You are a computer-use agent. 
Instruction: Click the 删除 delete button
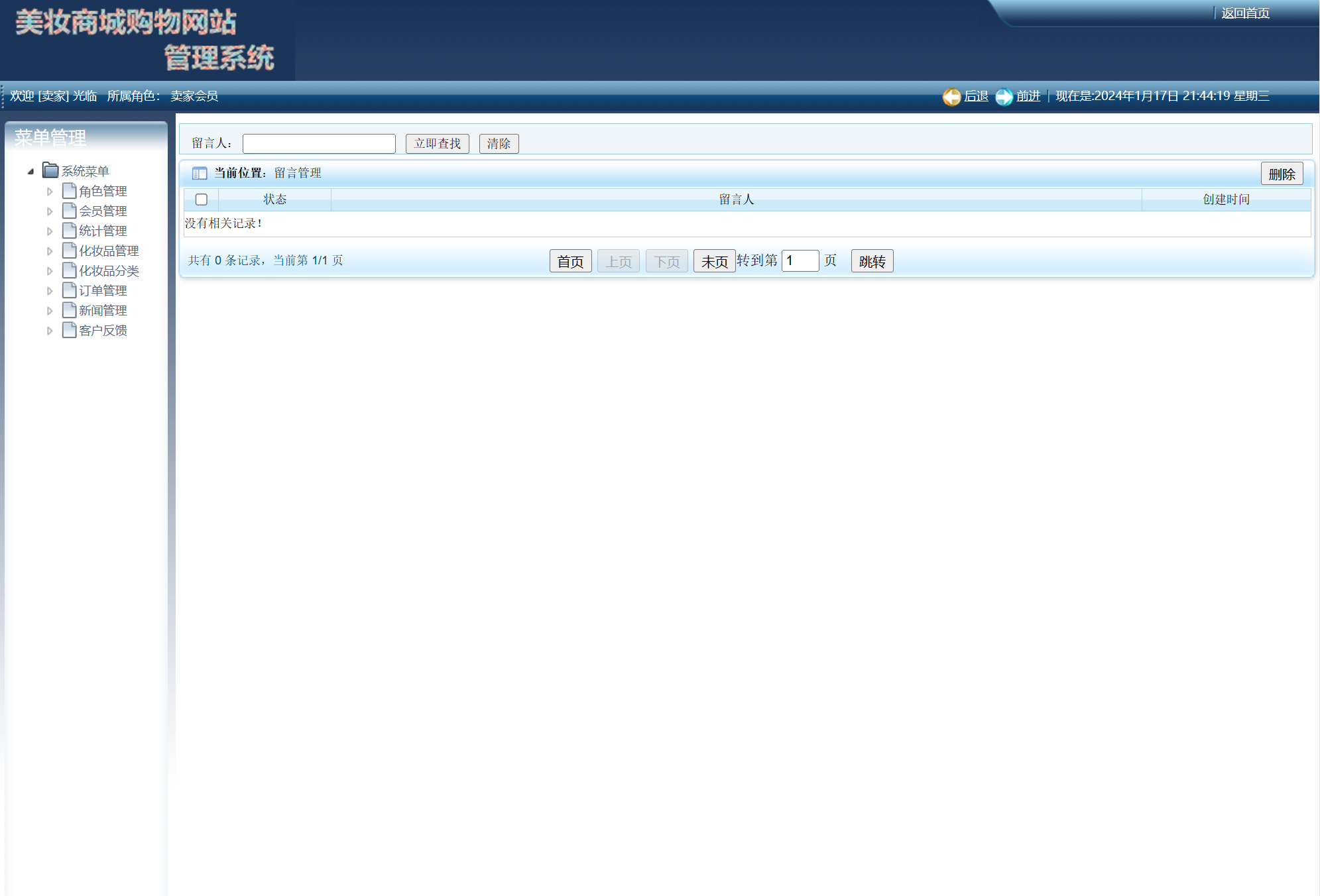[1282, 173]
